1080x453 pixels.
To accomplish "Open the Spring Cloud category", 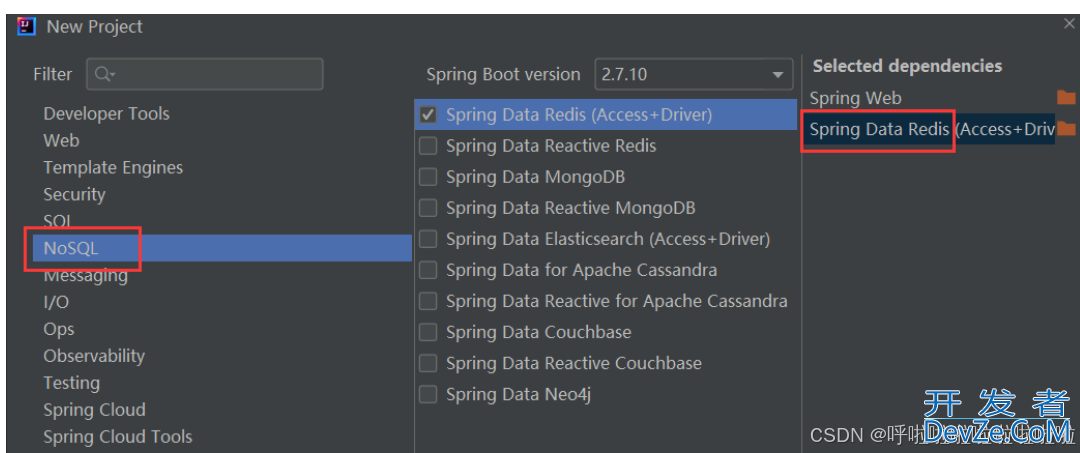I will (94, 410).
